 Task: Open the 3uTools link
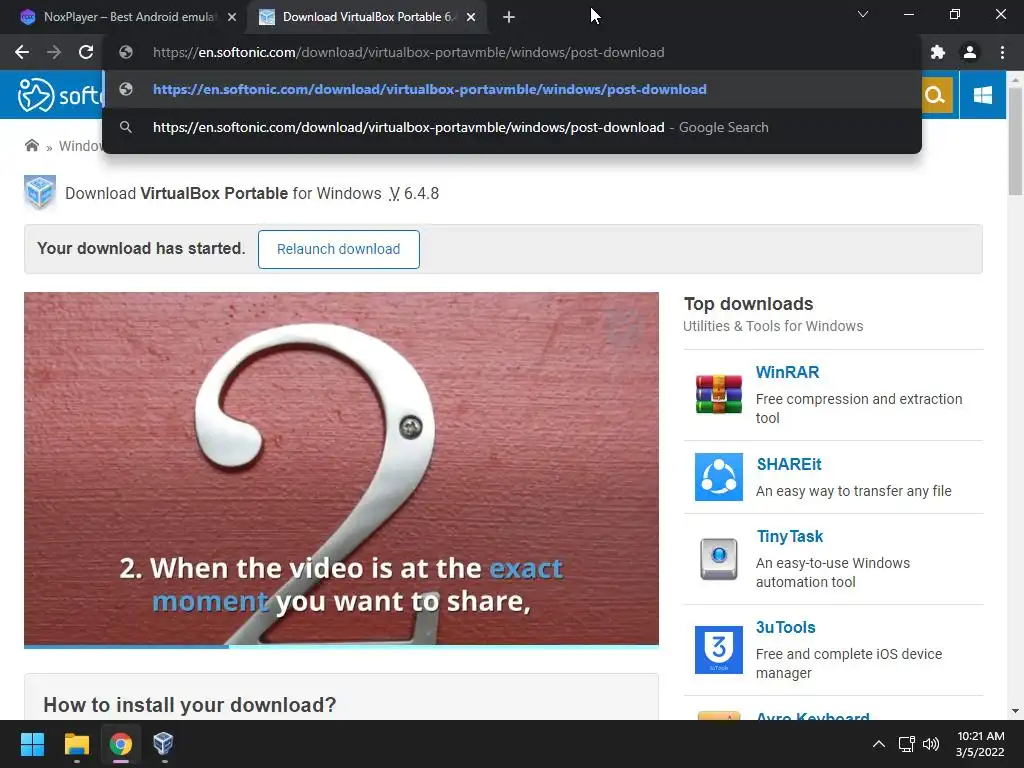tap(786, 627)
